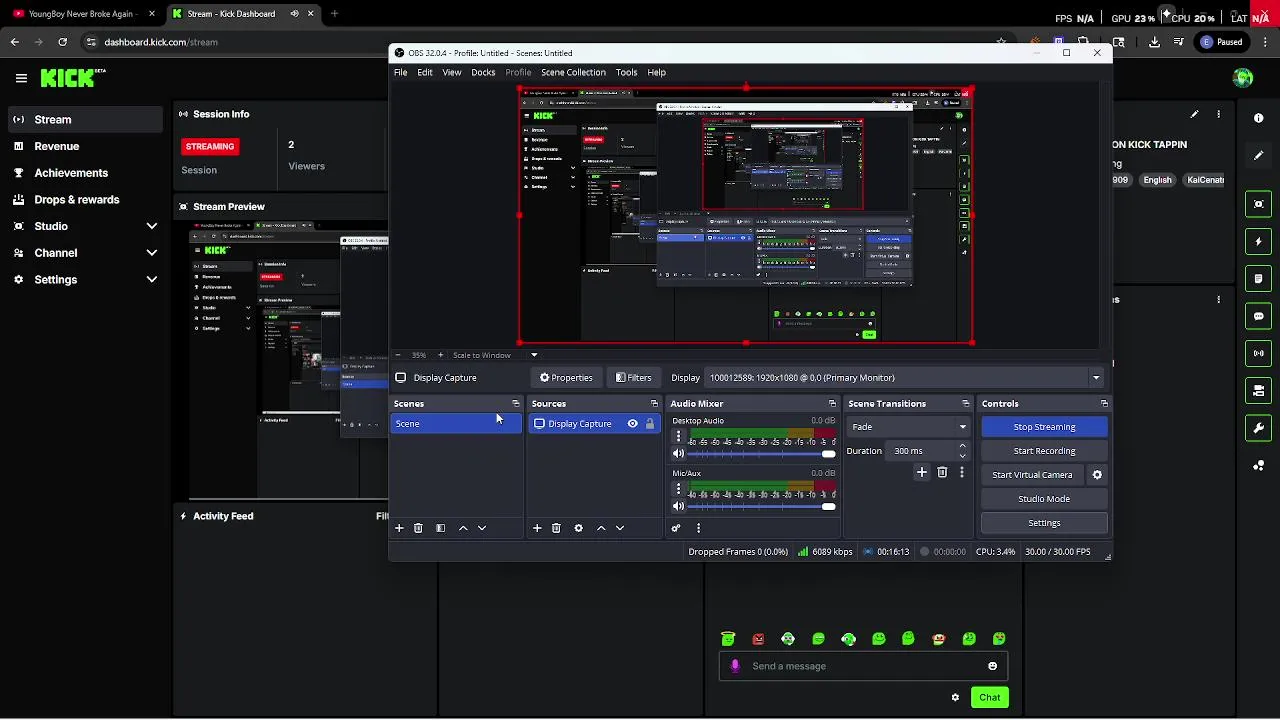Click the angry red emote

pos(758,639)
